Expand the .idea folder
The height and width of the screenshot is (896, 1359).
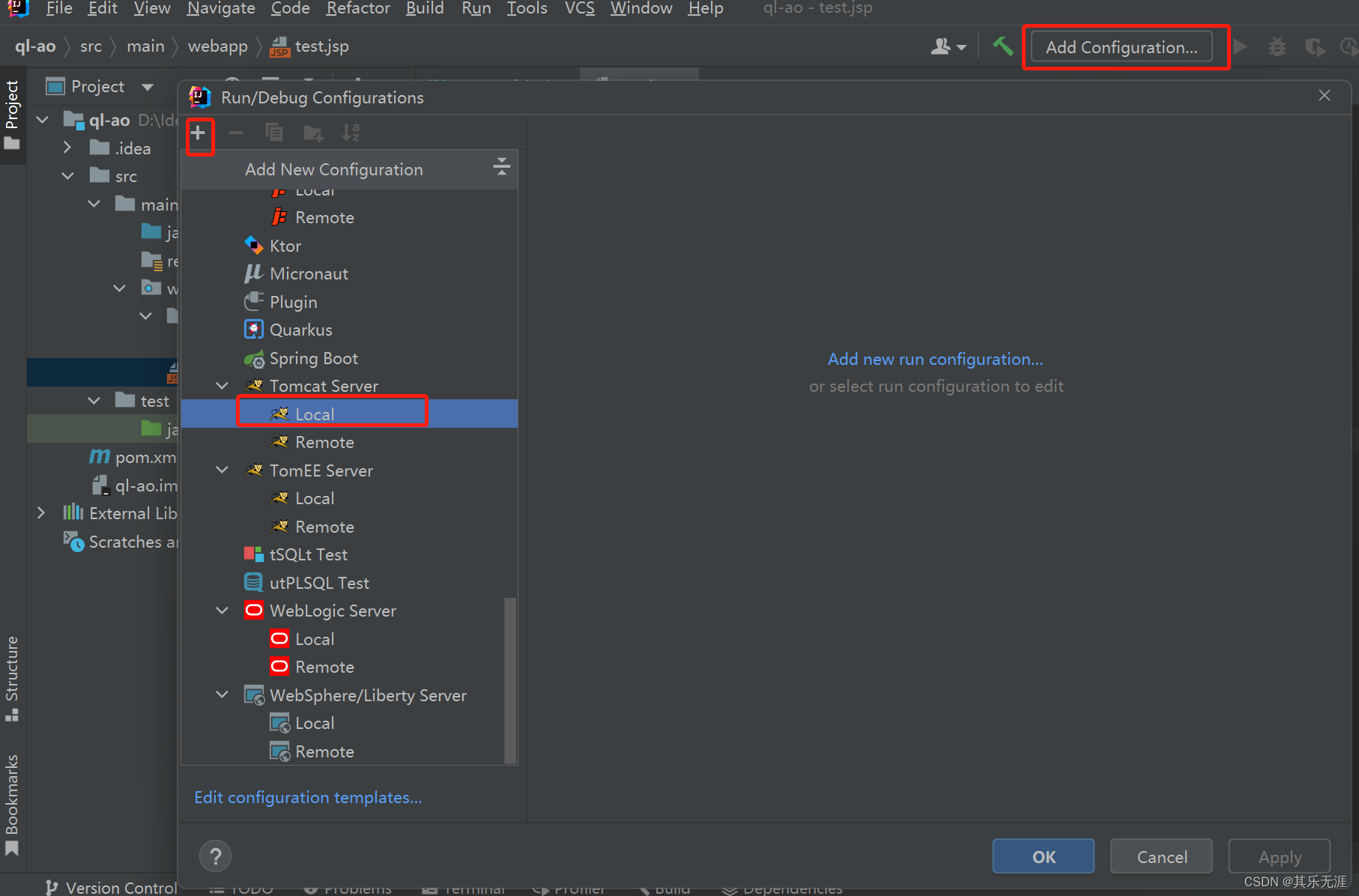coord(67,148)
